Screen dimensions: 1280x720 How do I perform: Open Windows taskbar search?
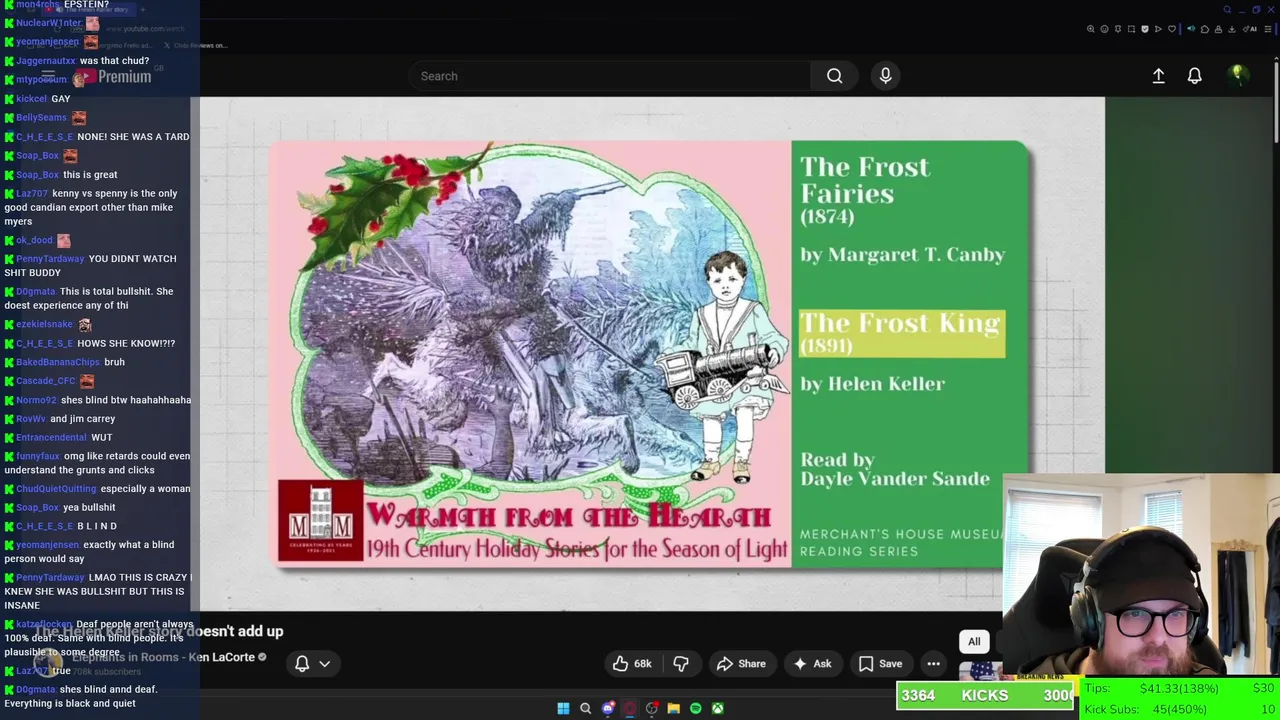point(586,708)
